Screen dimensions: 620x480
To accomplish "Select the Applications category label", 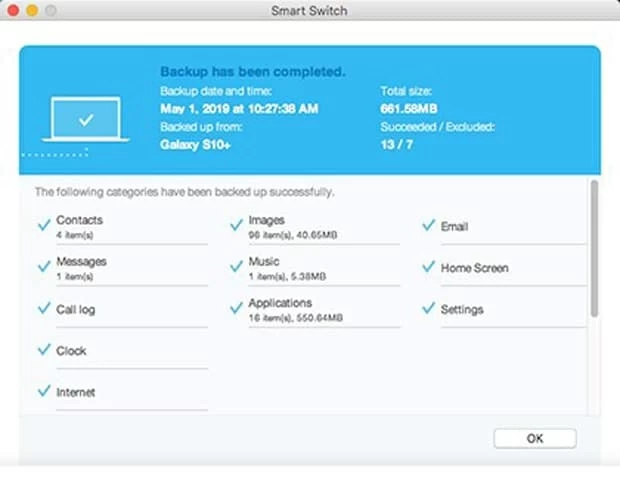I will pos(280,303).
